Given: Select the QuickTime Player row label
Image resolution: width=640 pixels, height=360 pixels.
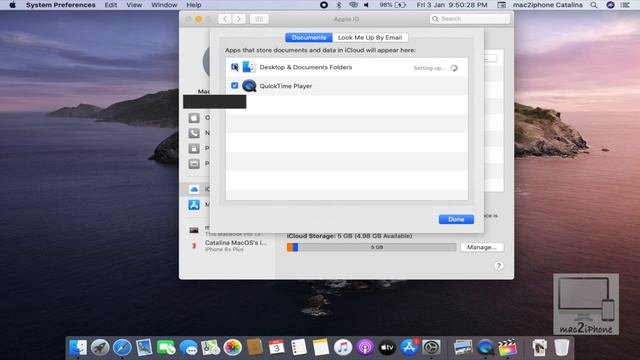Looking at the screenshot, I should (286, 86).
